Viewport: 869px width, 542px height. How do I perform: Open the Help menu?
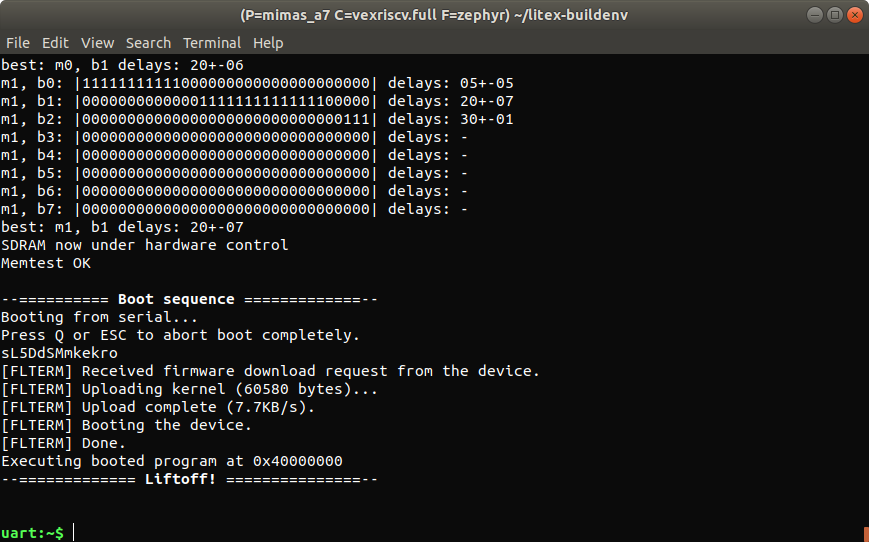[268, 43]
